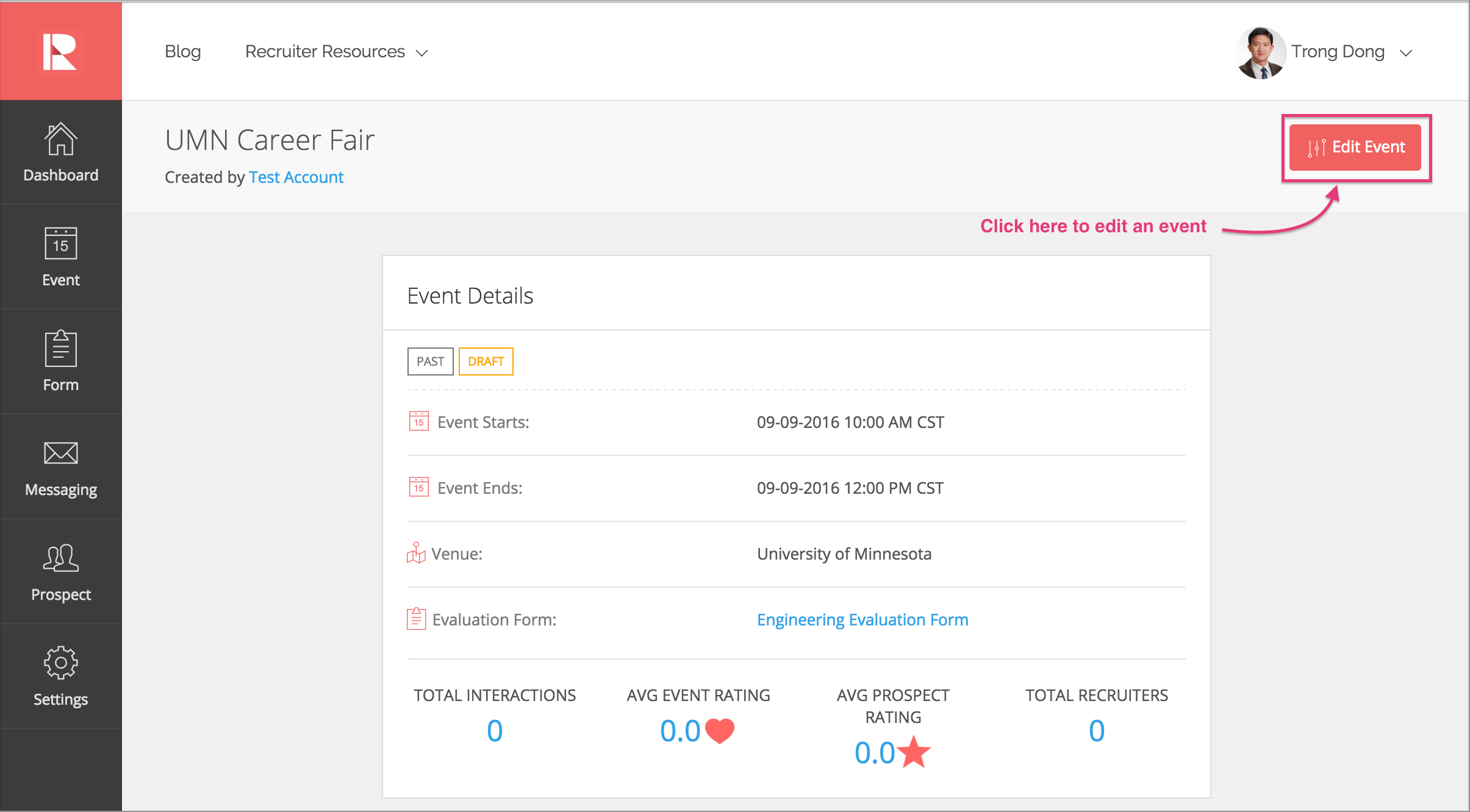The height and width of the screenshot is (812, 1470).
Task: Click the heart icon by event rating
Action: click(x=720, y=731)
